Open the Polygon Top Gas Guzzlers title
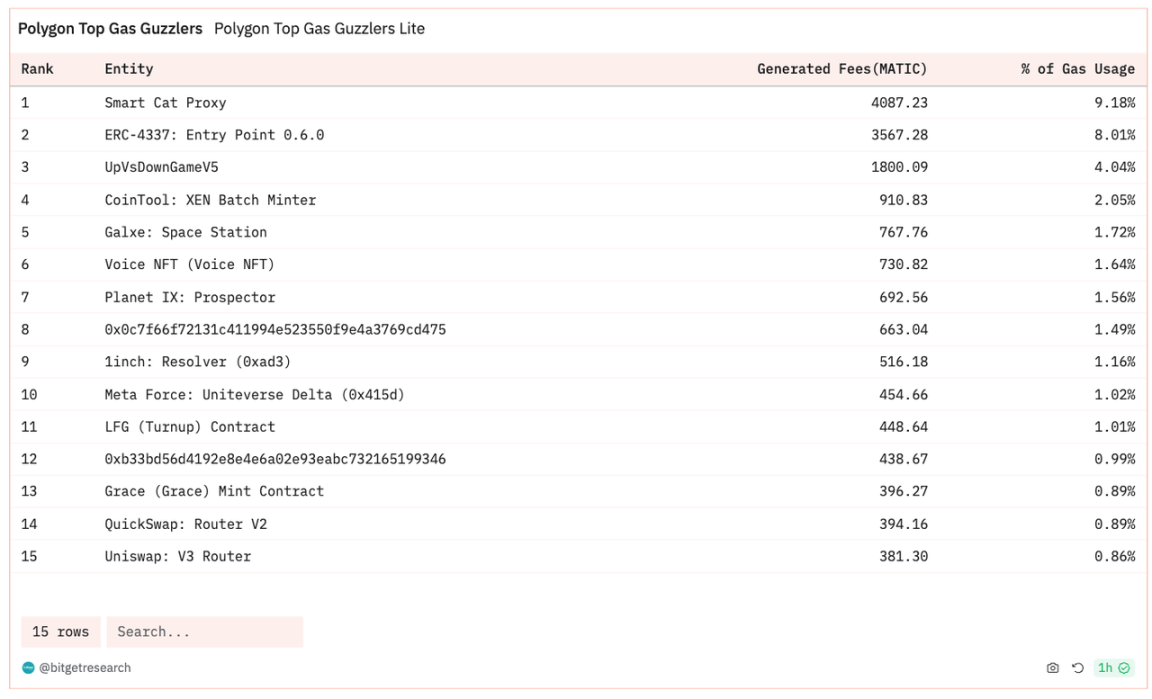Screen dimensions: 1152x699 coord(110,29)
